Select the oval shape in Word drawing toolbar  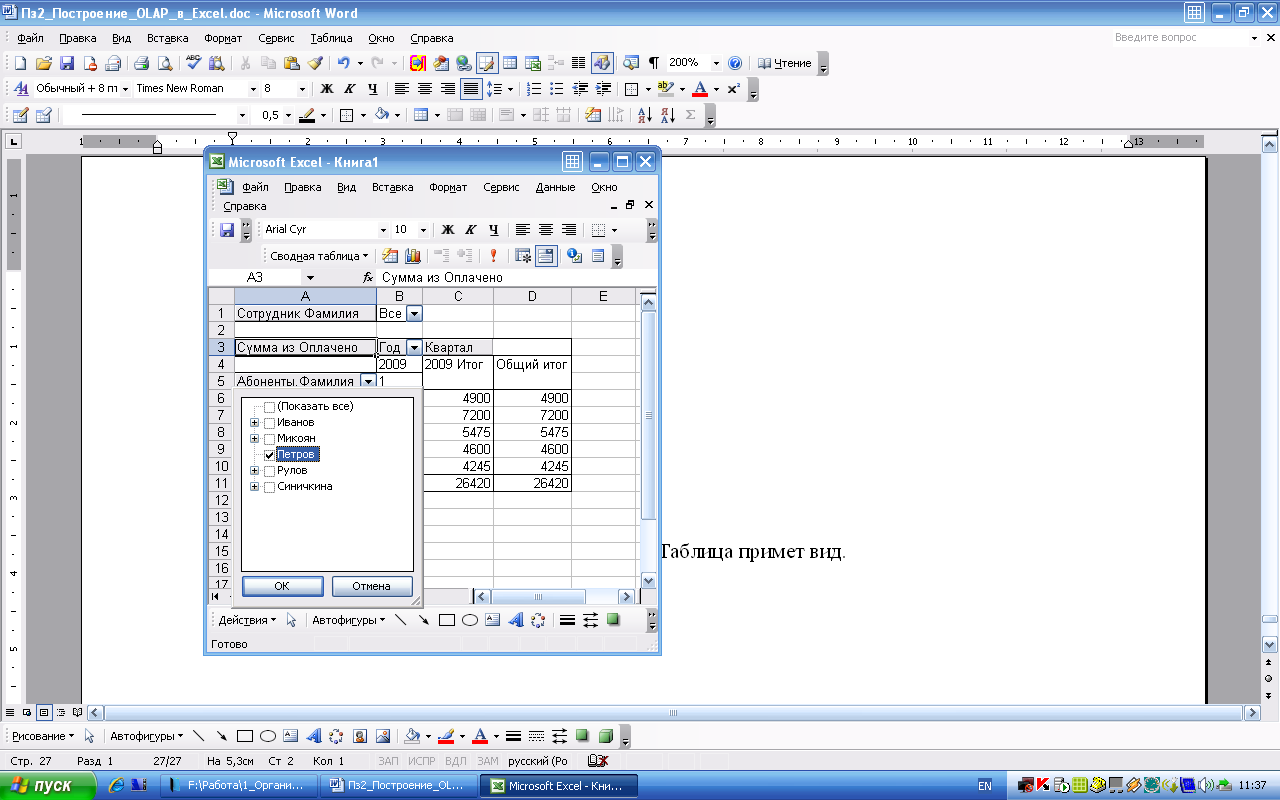pyautogui.click(x=268, y=736)
